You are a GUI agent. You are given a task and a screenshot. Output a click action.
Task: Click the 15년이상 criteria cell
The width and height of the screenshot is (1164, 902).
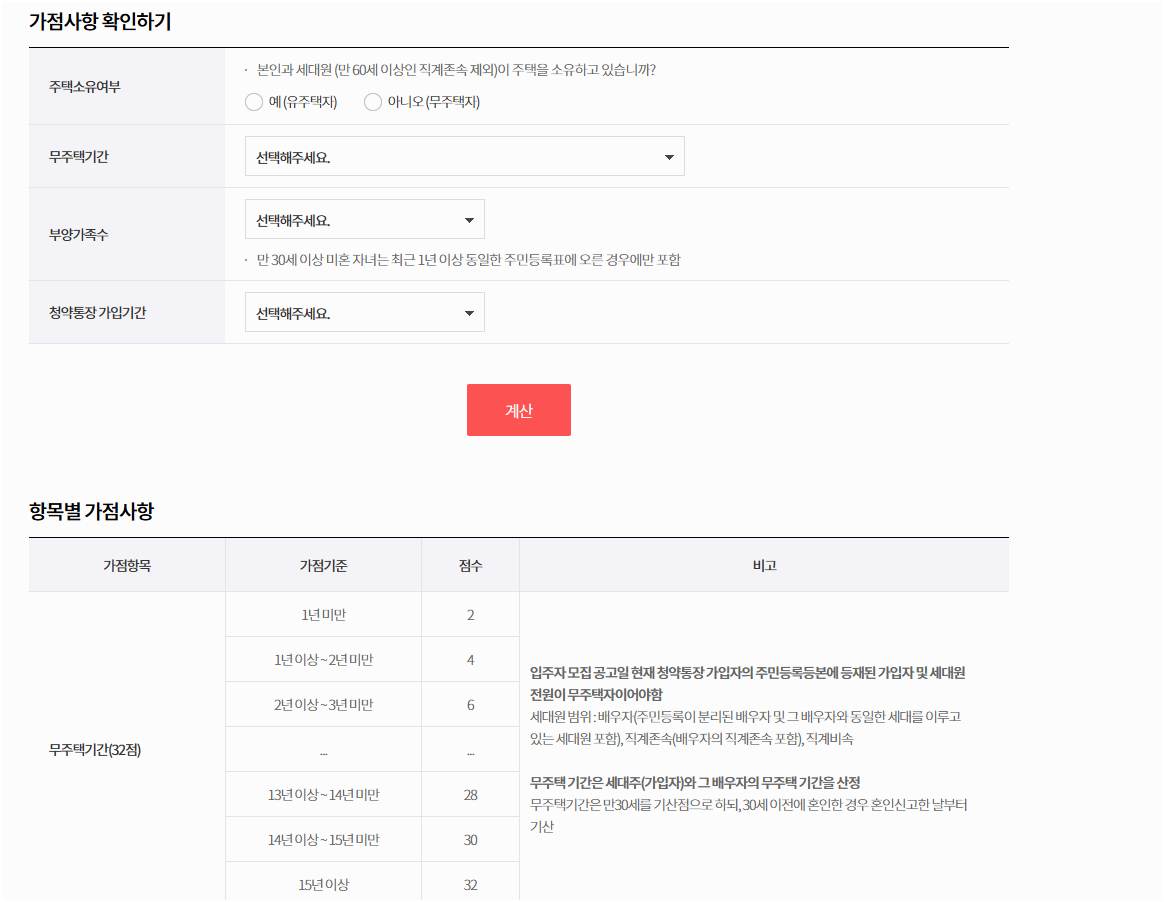pos(323,883)
